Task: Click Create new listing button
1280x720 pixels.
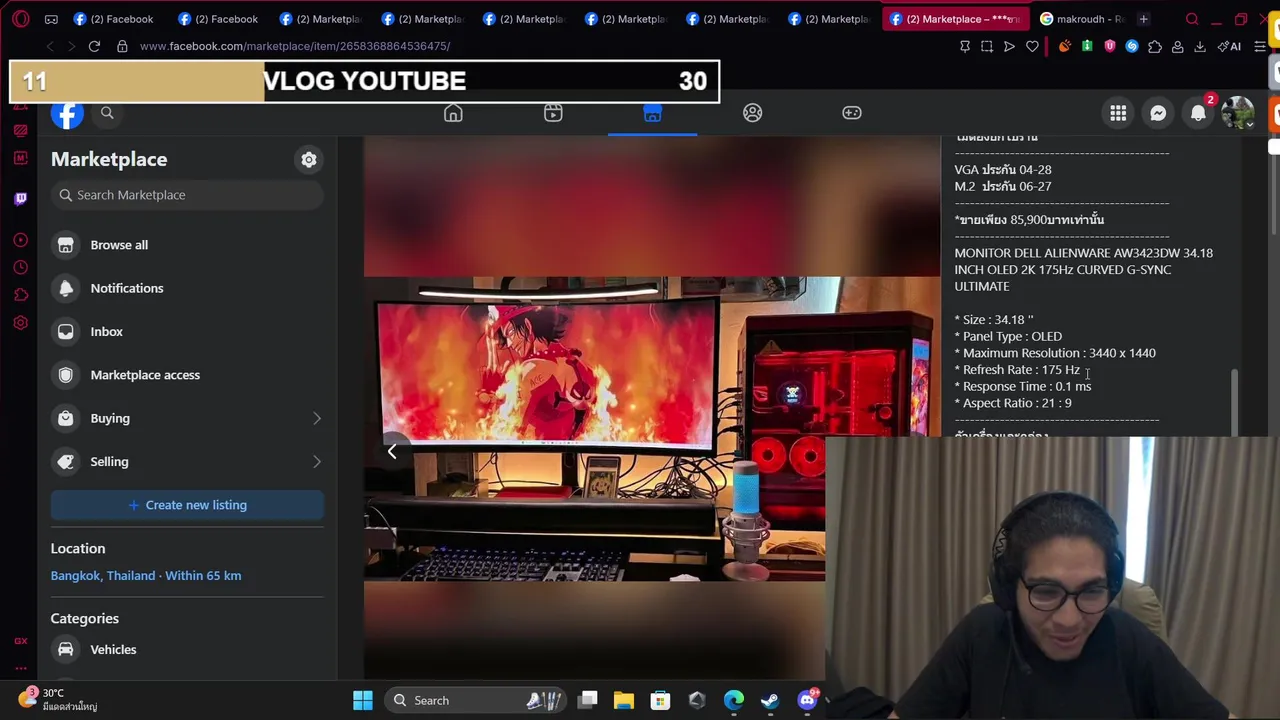Action: pos(187,505)
